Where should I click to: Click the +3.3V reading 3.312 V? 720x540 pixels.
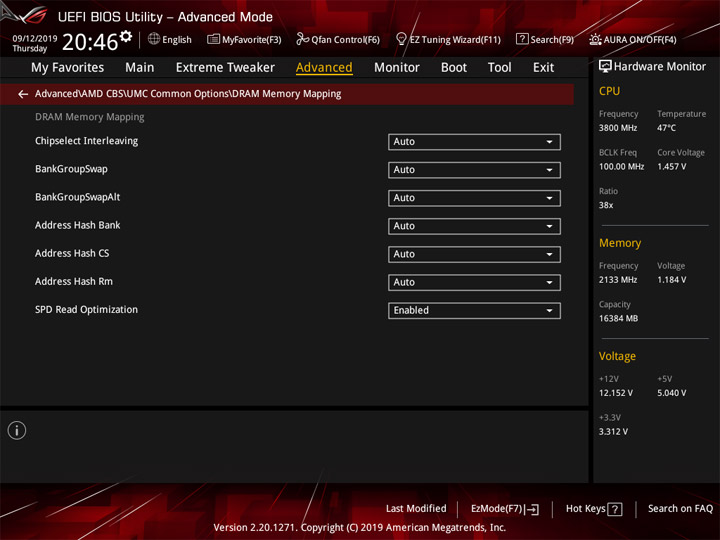point(613,432)
